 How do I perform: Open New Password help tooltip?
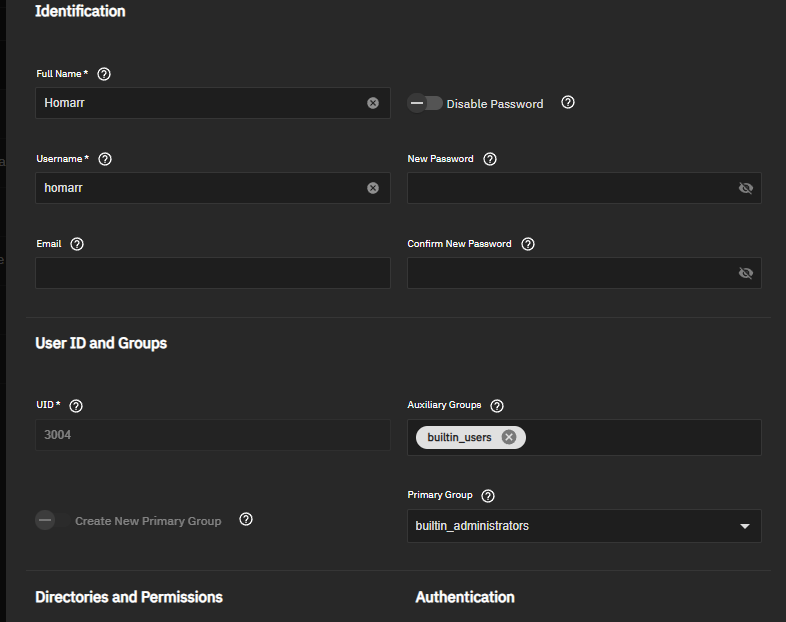(x=490, y=159)
